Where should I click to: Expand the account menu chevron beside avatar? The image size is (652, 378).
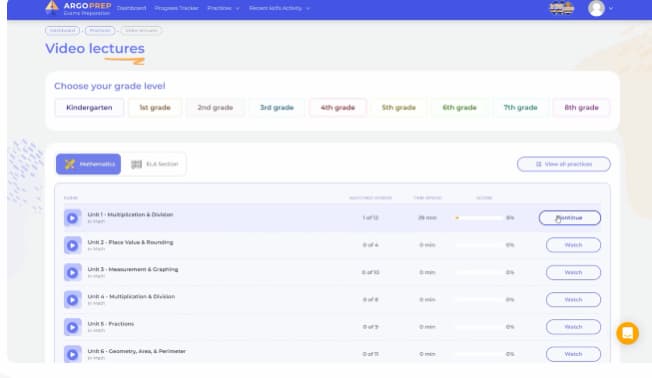pos(610,8)
